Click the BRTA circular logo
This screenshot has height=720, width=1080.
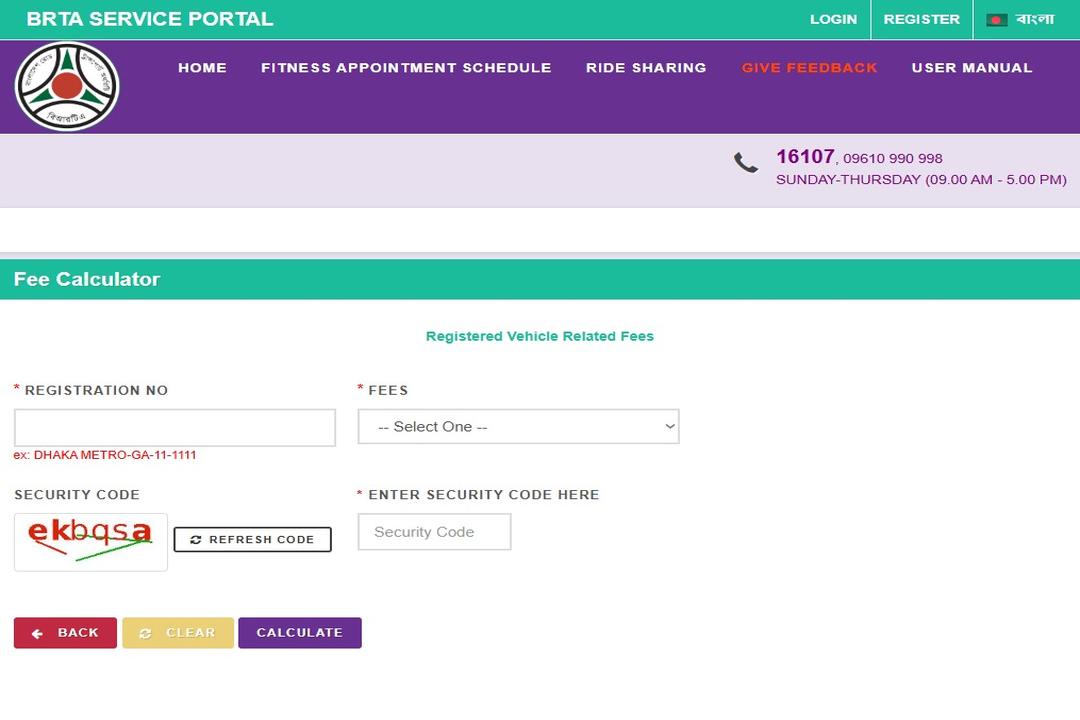(x=67, y=86)
